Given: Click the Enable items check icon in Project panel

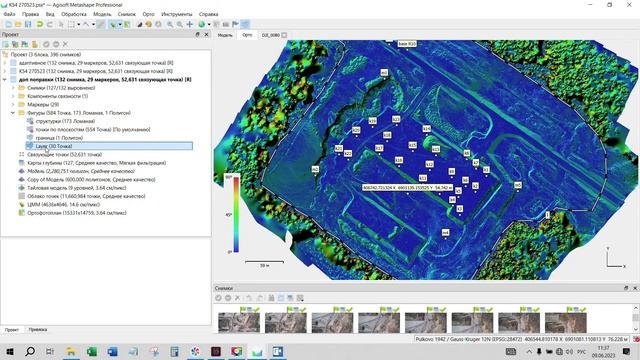Looking at the screenshot, I should click(46, 44).
